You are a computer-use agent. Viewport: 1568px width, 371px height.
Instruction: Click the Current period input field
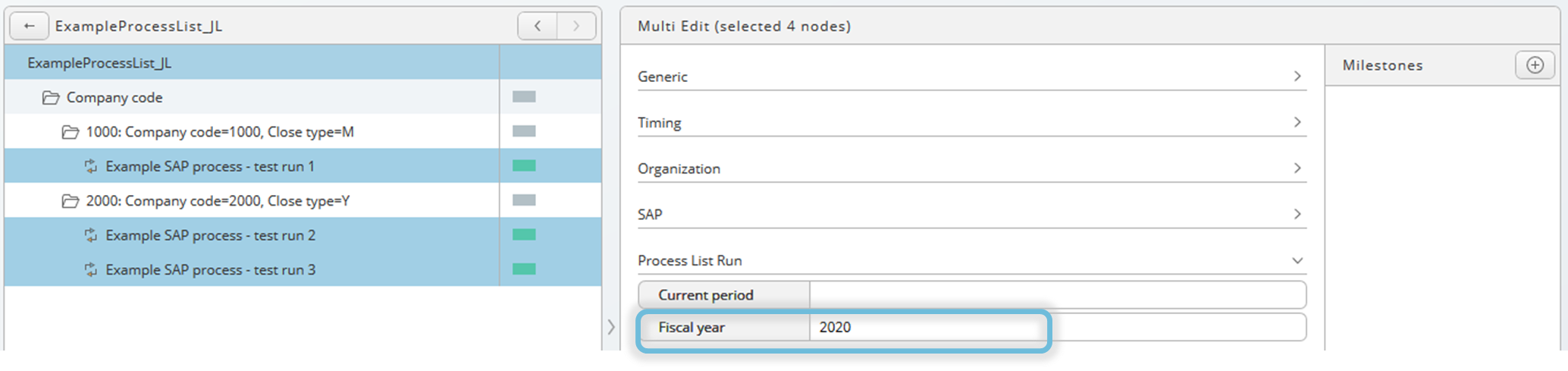tap(1058, 294)
